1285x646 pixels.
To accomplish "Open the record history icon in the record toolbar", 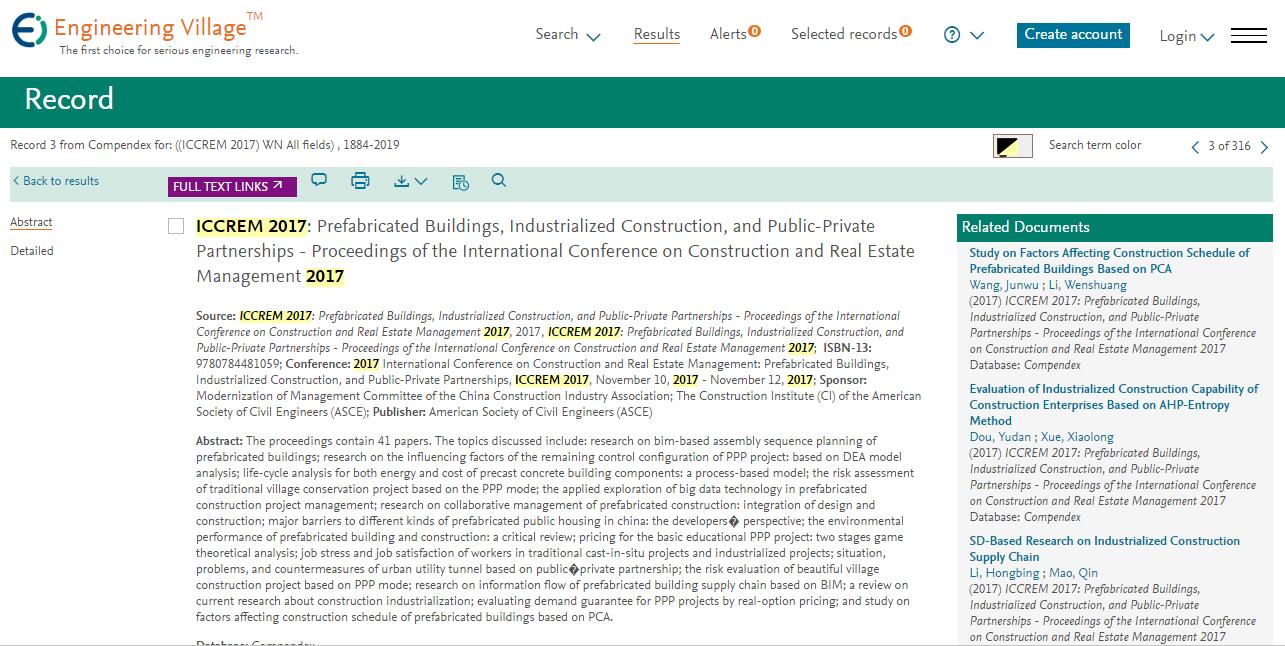I will [x=460, y=181].
